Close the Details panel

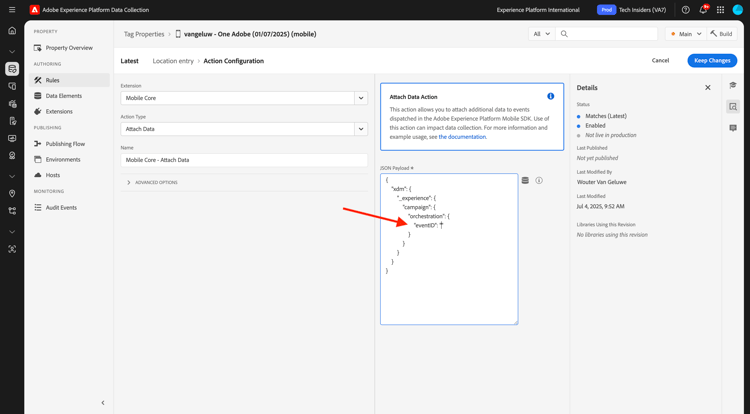pos(708,87)
